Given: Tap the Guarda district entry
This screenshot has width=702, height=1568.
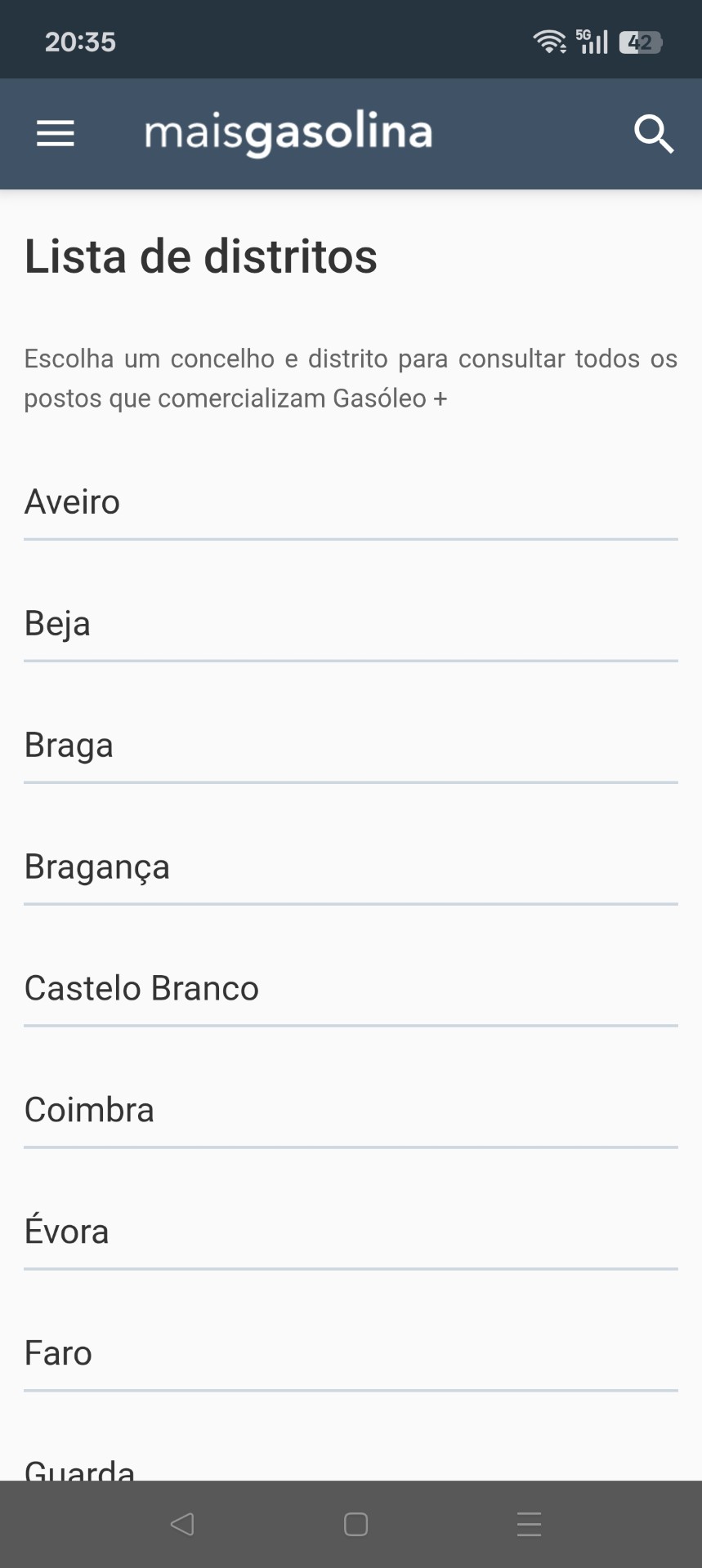Looking at the screenshot, I should pyautogui.click(x=79, y=1470).
